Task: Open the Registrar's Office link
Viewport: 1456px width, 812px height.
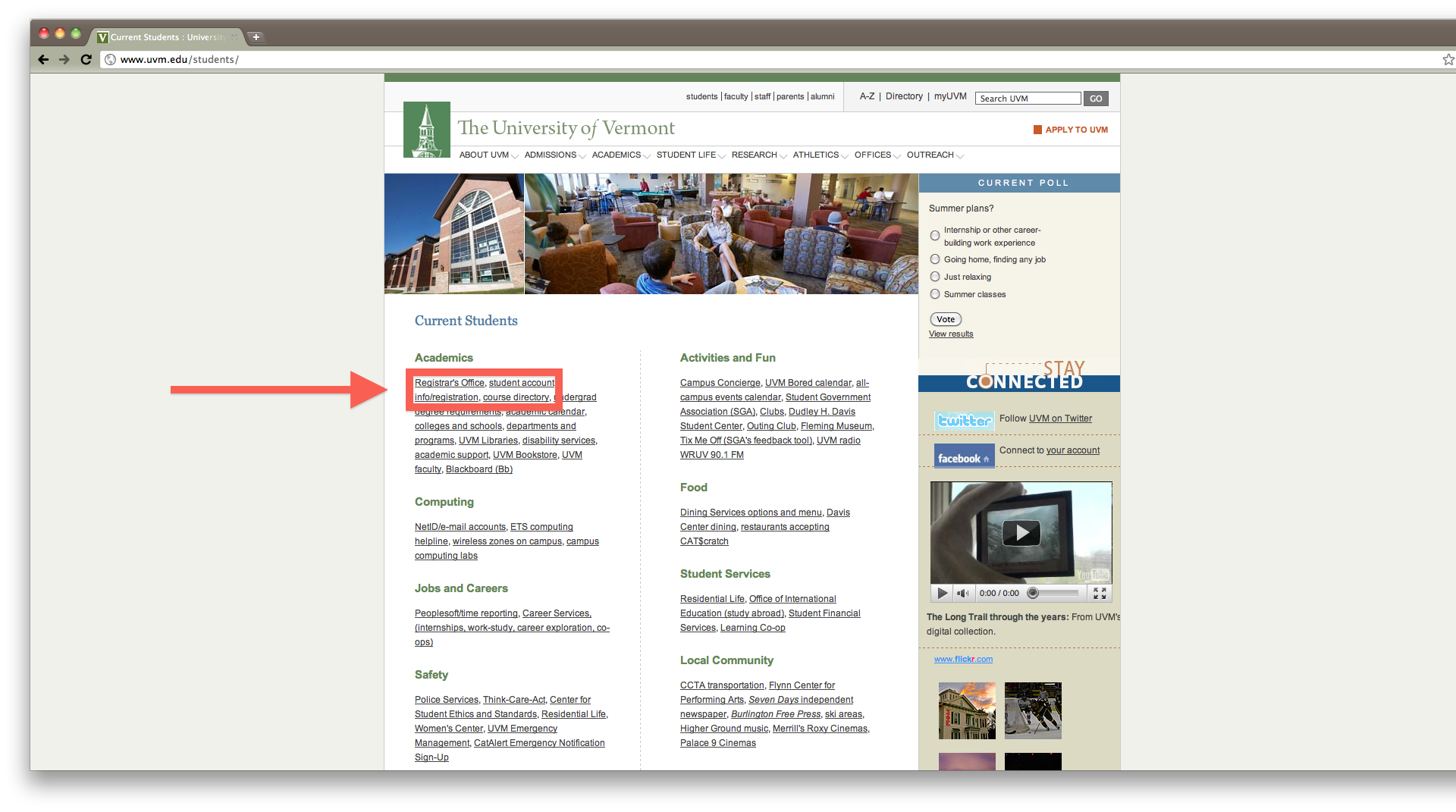Action: click(449, 383)
